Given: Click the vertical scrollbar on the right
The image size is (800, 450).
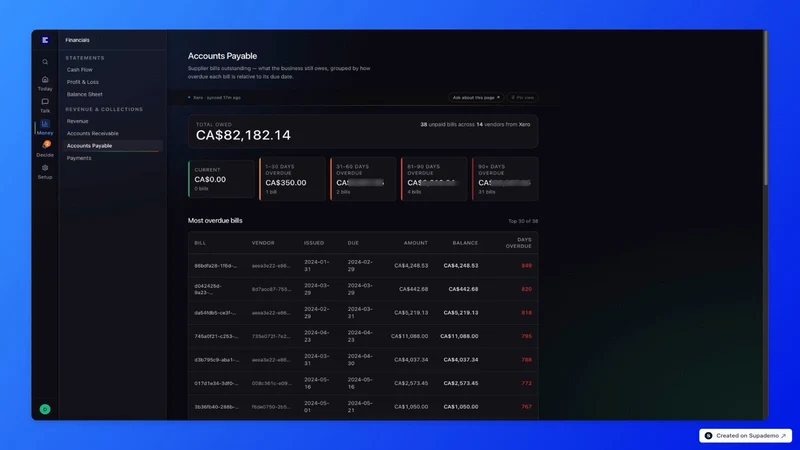Looking at the screenshot, I should tap(765, 108).
